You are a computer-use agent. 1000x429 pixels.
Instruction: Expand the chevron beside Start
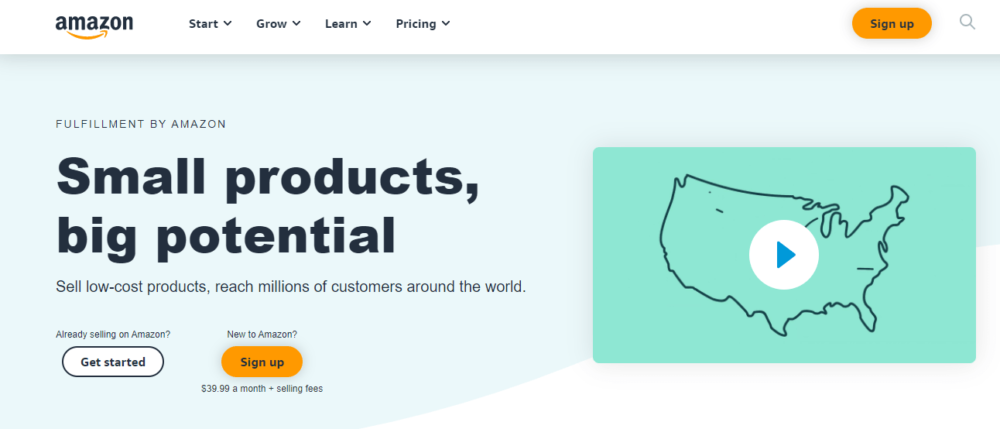click(228, 23)
